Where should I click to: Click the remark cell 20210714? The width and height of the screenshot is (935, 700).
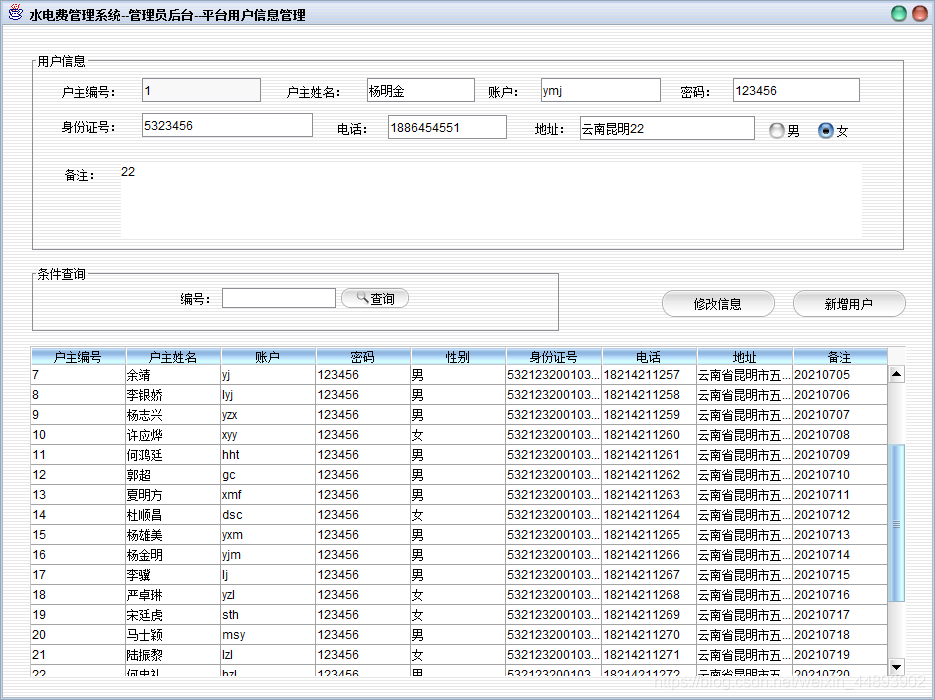click(x=840, y=555)
